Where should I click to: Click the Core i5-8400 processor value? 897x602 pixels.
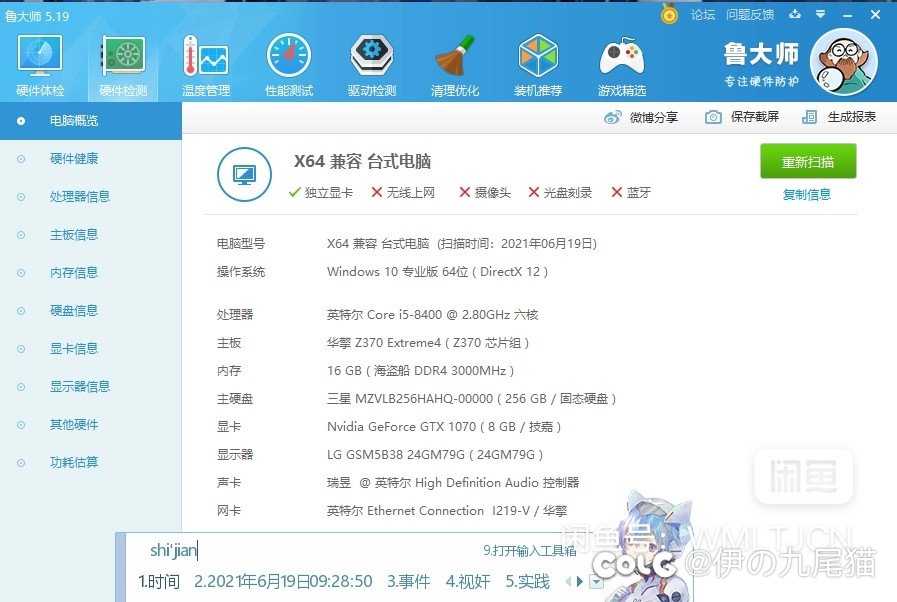[x=432, y=315]
